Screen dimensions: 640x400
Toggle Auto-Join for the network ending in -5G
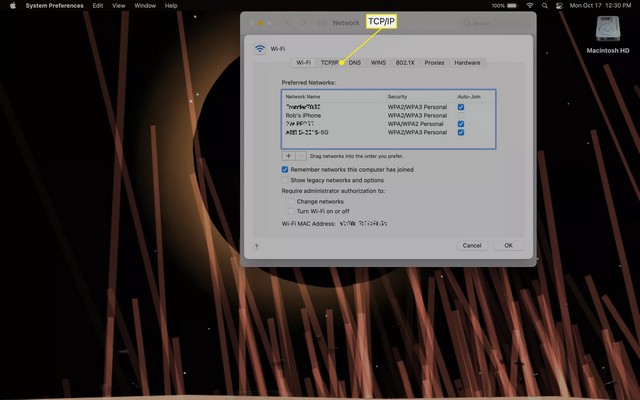pos(461,132)
